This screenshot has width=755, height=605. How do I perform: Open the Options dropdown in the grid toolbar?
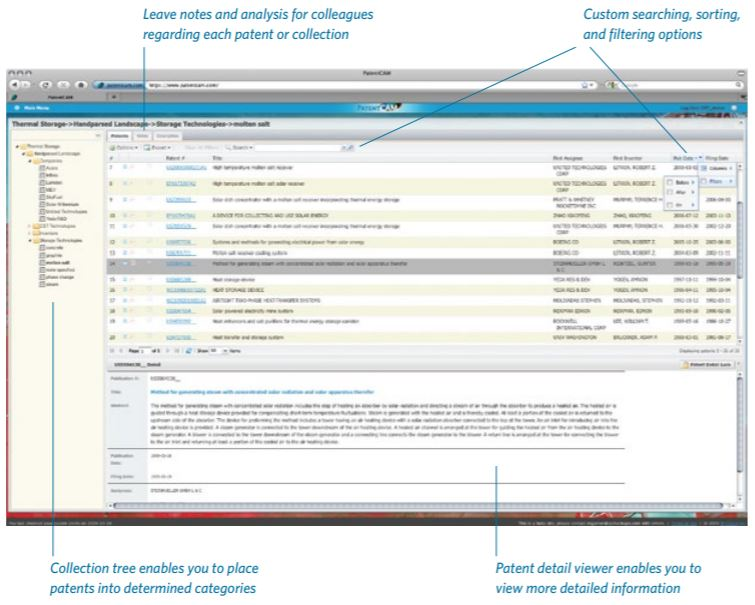pos(124,147)
